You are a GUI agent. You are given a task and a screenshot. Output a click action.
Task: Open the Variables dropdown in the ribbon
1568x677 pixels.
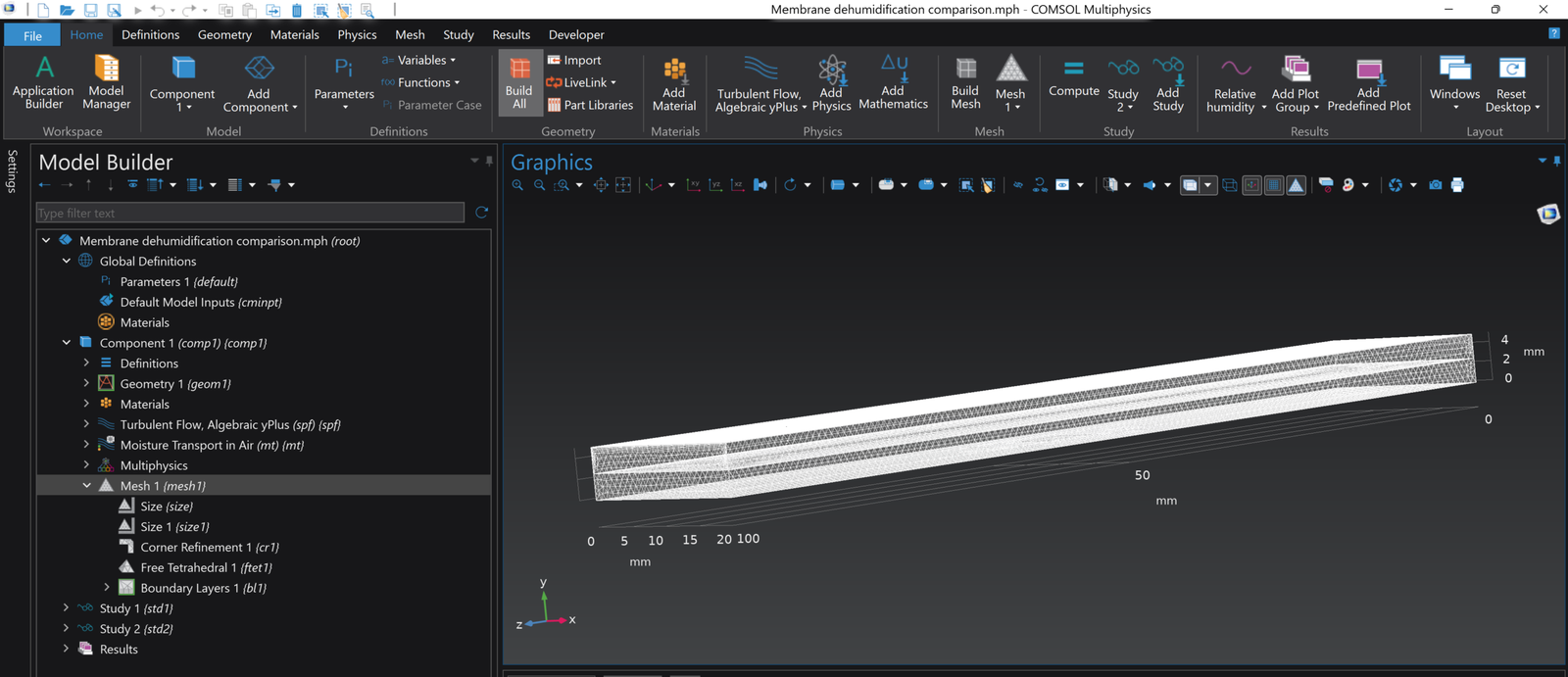pos(419,60)
